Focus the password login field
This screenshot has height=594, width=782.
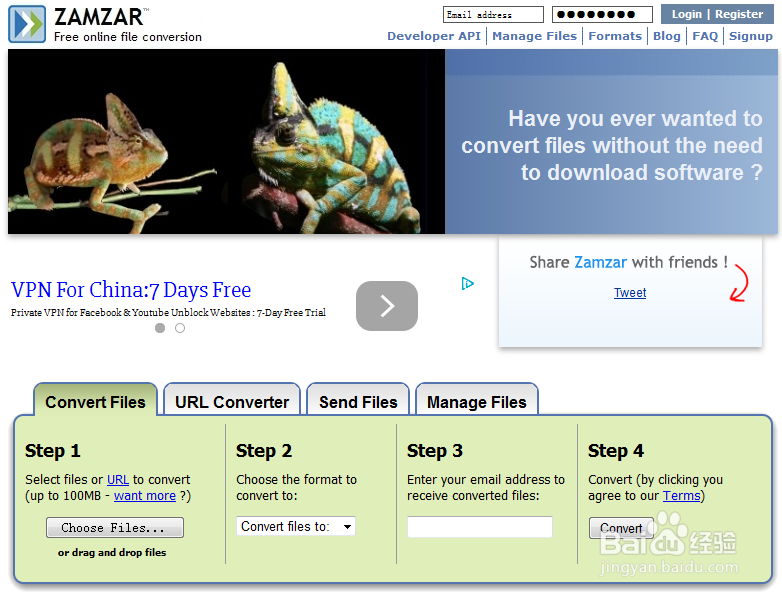602,14
